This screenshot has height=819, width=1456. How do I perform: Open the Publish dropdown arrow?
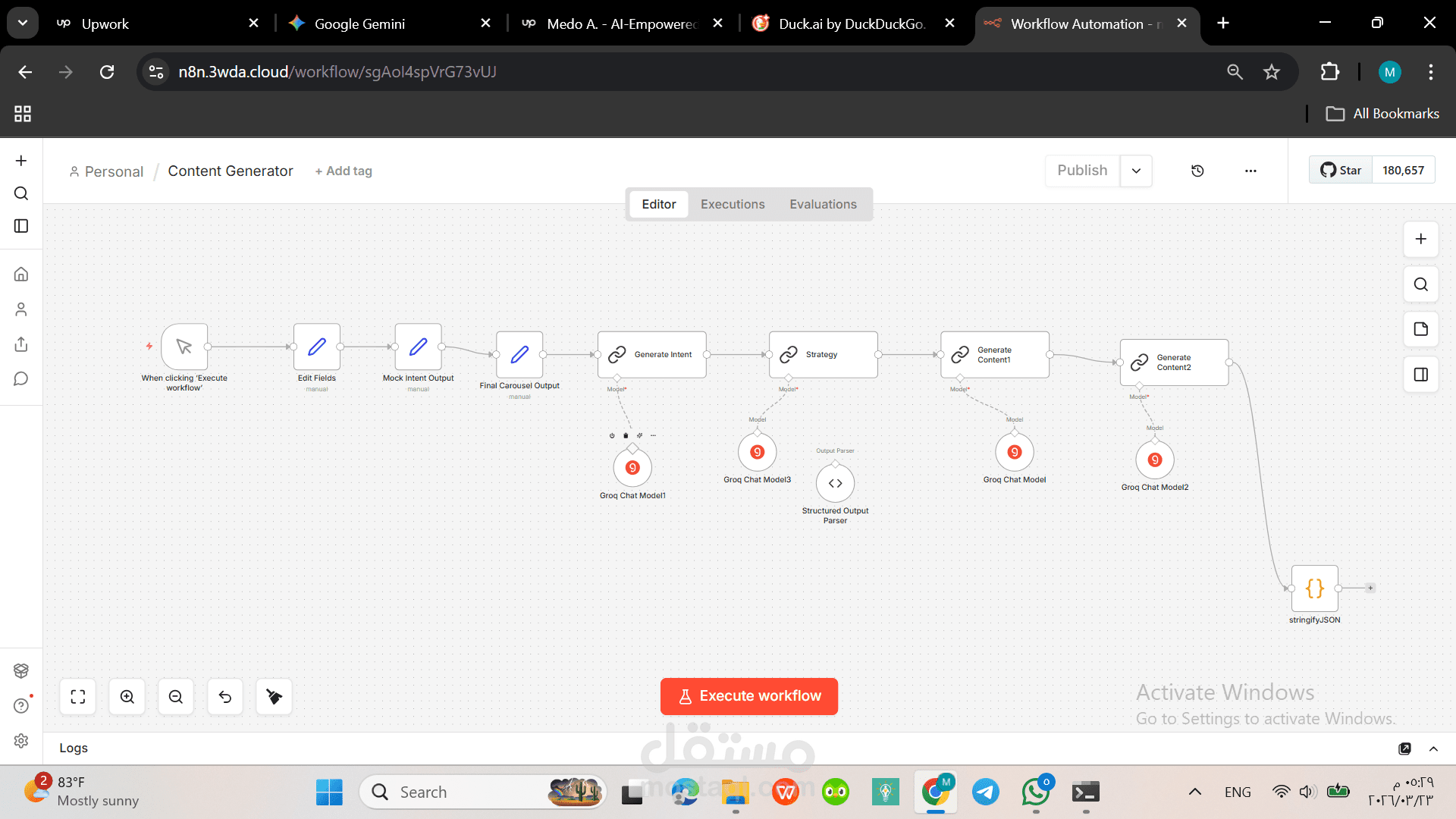tap(1136, 171)
